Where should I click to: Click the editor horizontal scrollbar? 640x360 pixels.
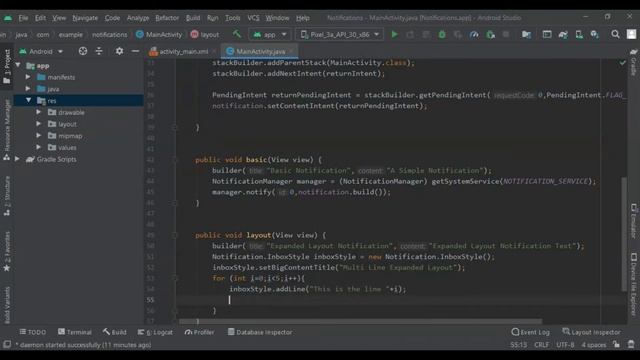coord(360,321)
